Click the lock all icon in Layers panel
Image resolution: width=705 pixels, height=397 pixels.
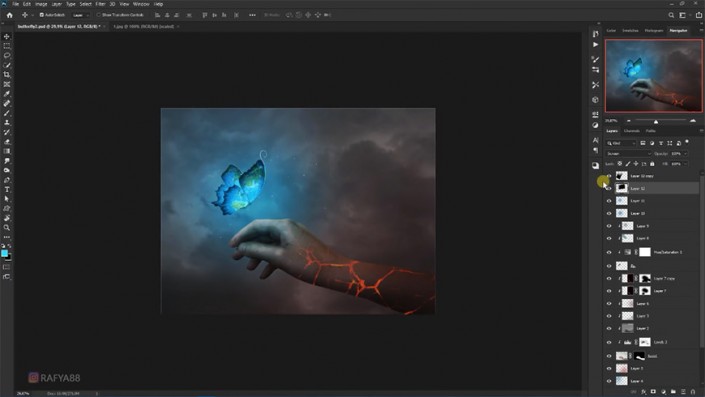(652, 164)
